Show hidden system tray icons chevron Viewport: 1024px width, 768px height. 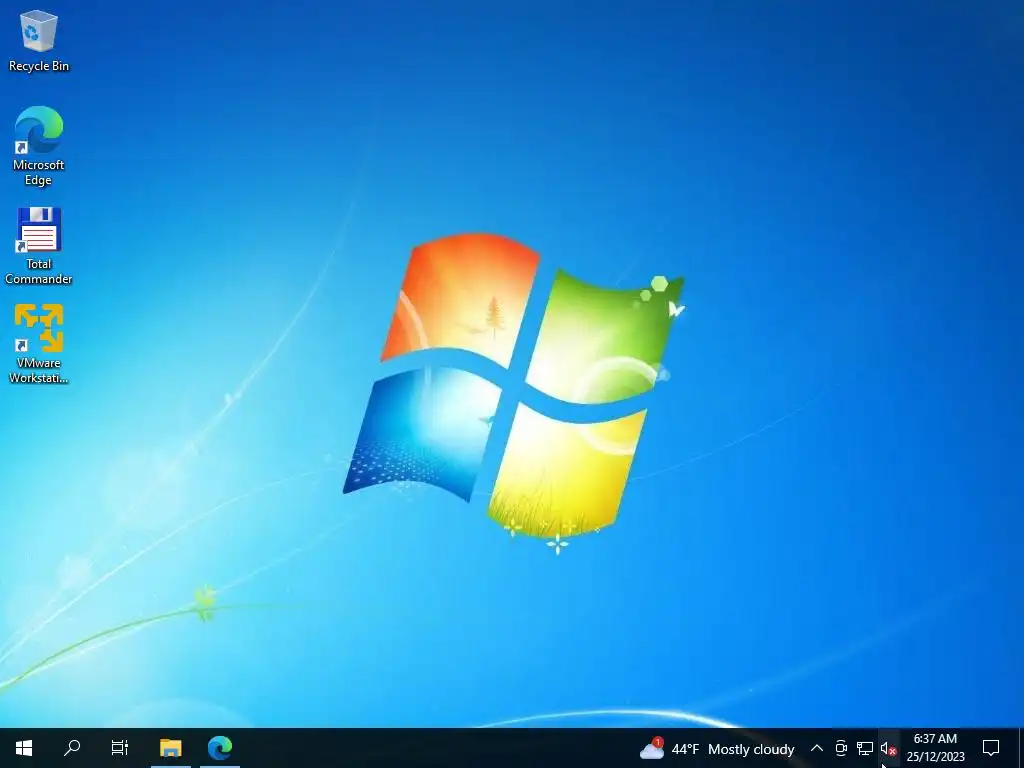816,748
